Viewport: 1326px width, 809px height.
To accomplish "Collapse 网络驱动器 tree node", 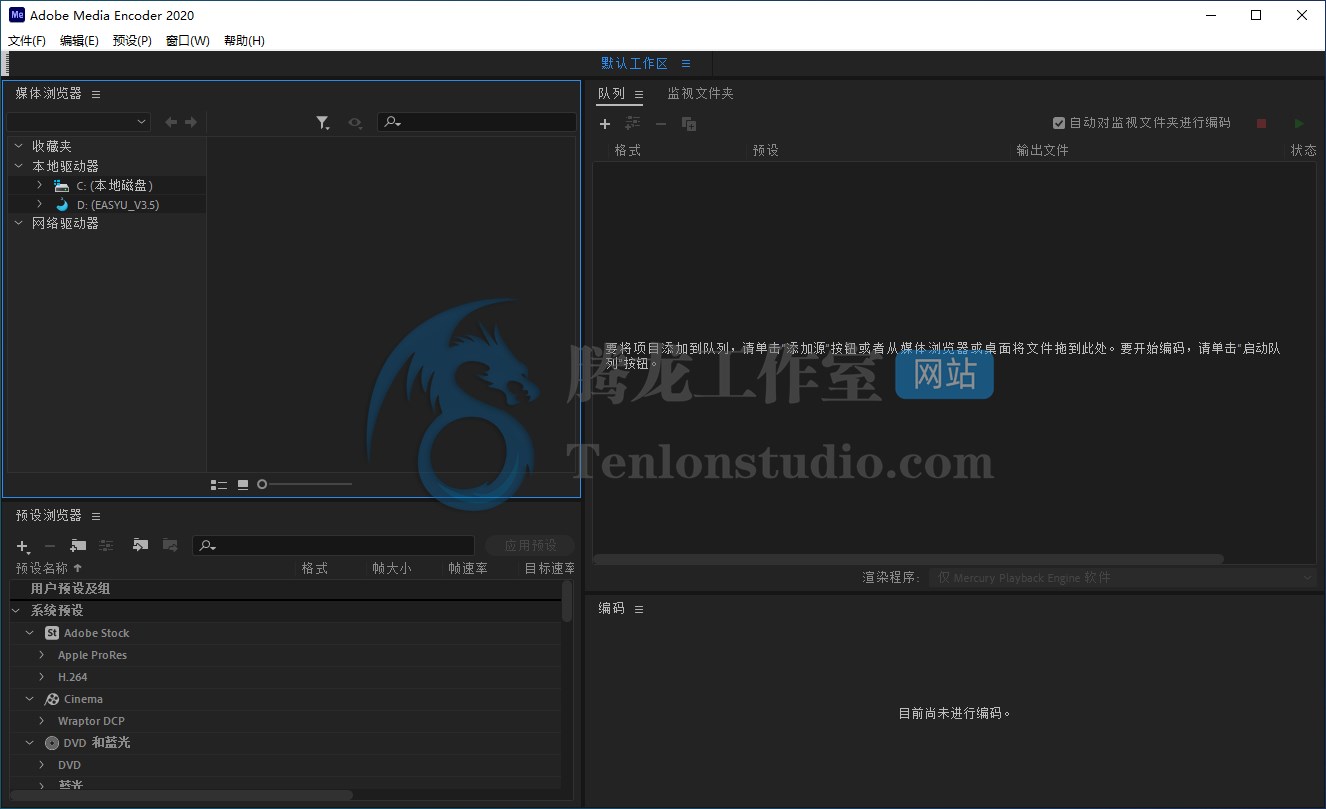I will pyautogui.click(x=19, y=223).
